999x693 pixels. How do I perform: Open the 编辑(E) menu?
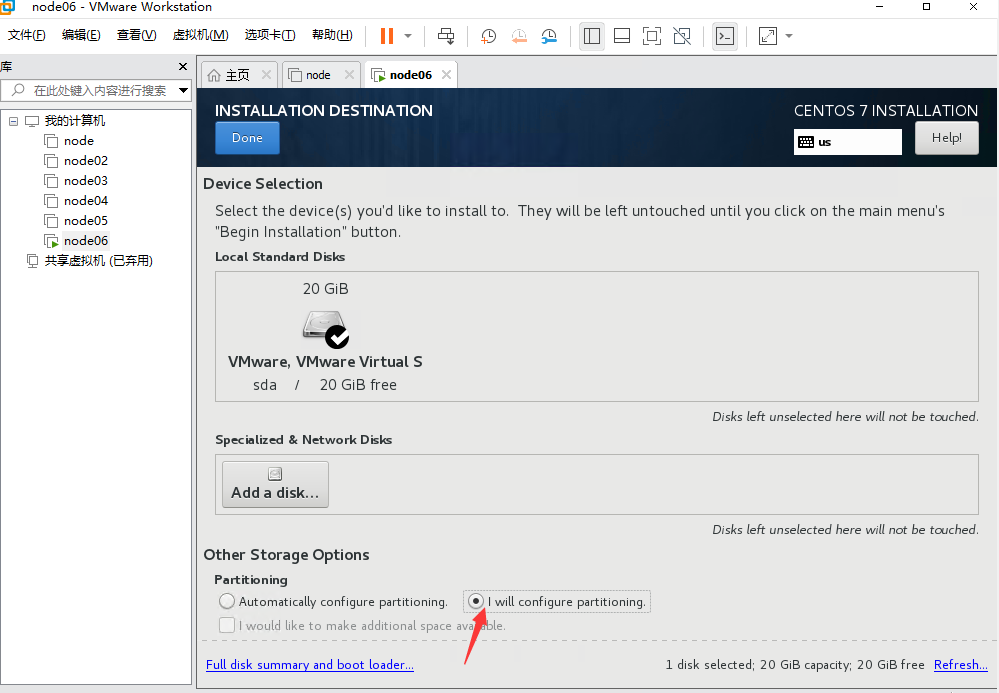81,35
